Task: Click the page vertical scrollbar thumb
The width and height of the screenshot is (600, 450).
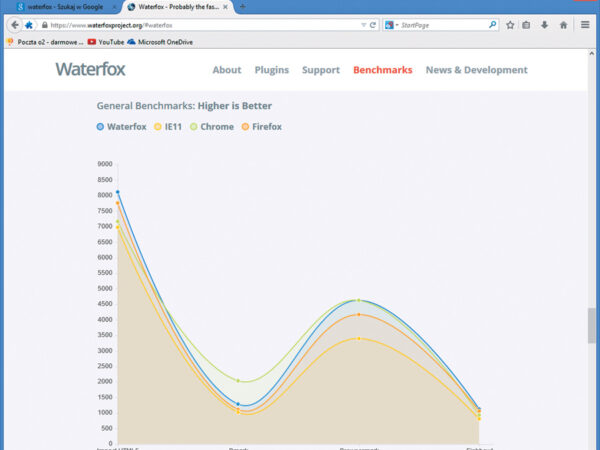Action: tap(591, 325)
